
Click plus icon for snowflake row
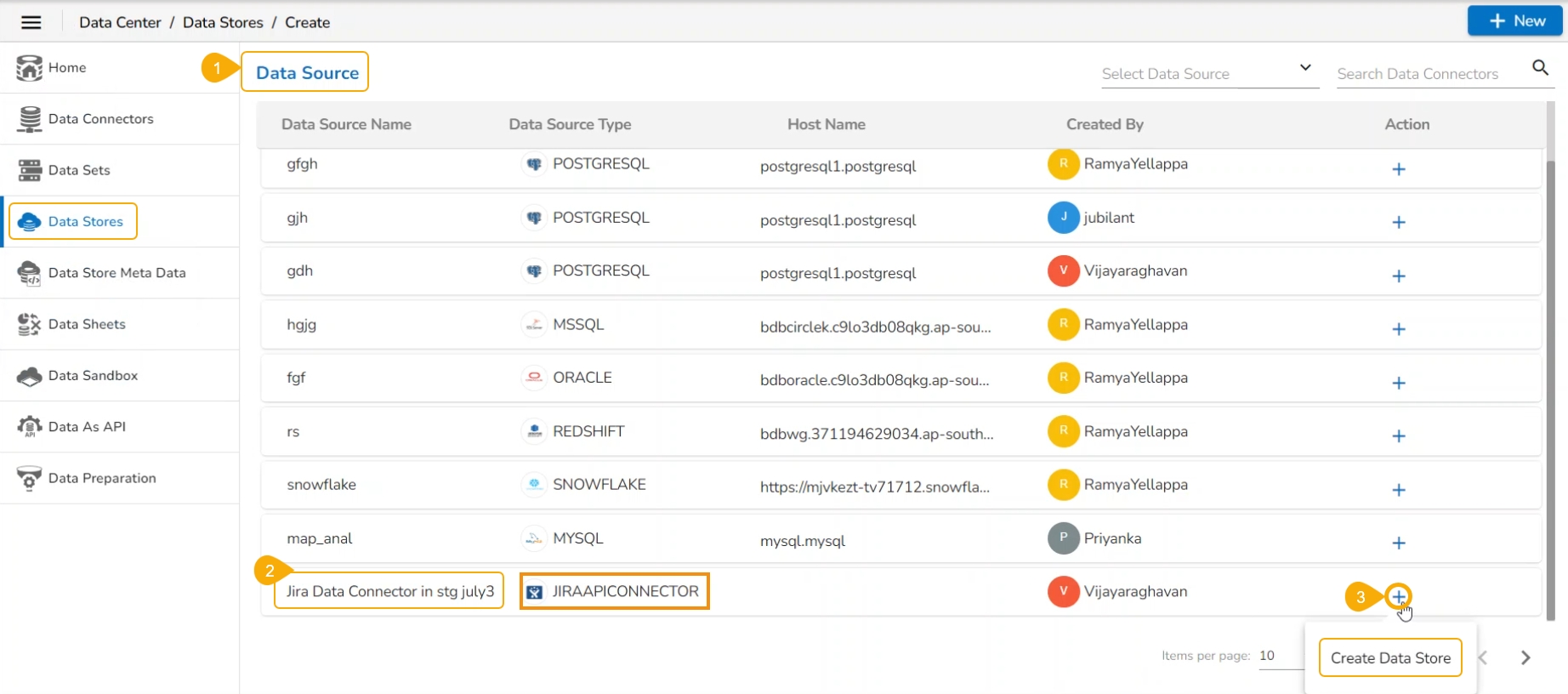coord(1398,490)
